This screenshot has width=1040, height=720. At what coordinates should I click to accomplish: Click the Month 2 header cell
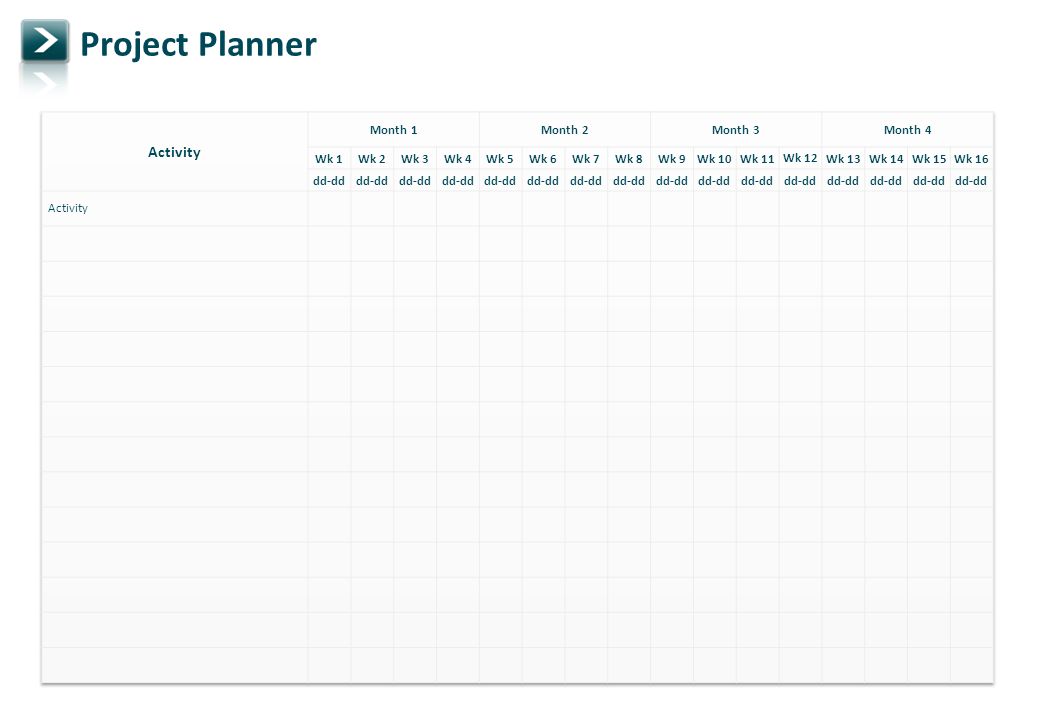point(564,130)
